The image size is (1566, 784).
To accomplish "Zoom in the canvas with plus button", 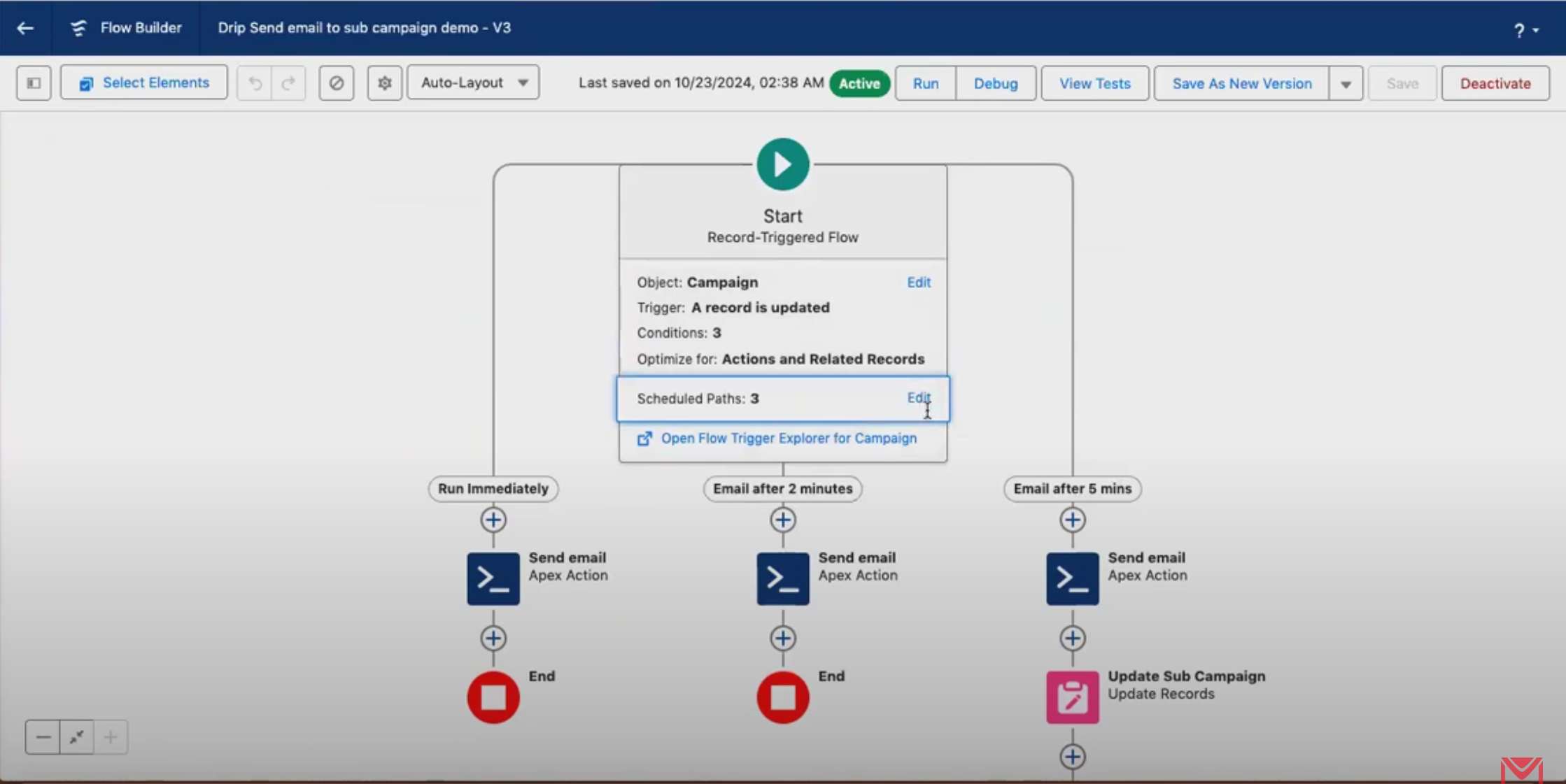I will [111, 737].
